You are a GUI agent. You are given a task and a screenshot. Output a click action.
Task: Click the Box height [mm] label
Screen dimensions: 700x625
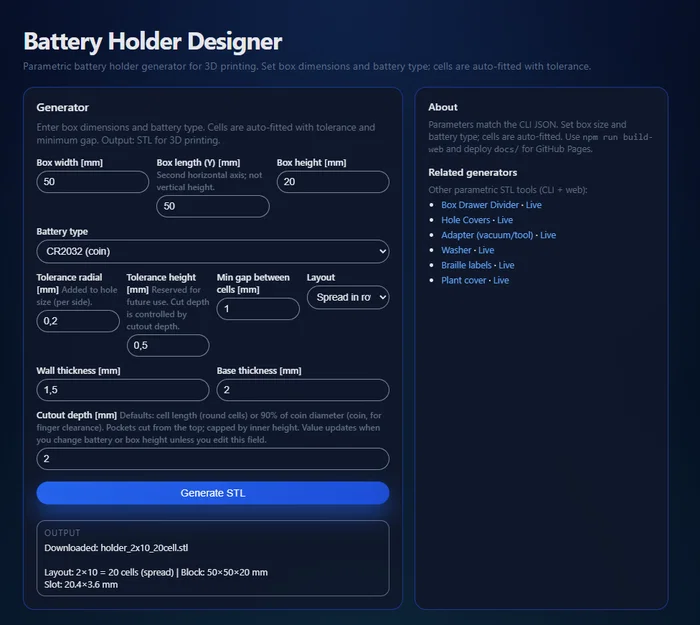[x=311, y=162]
